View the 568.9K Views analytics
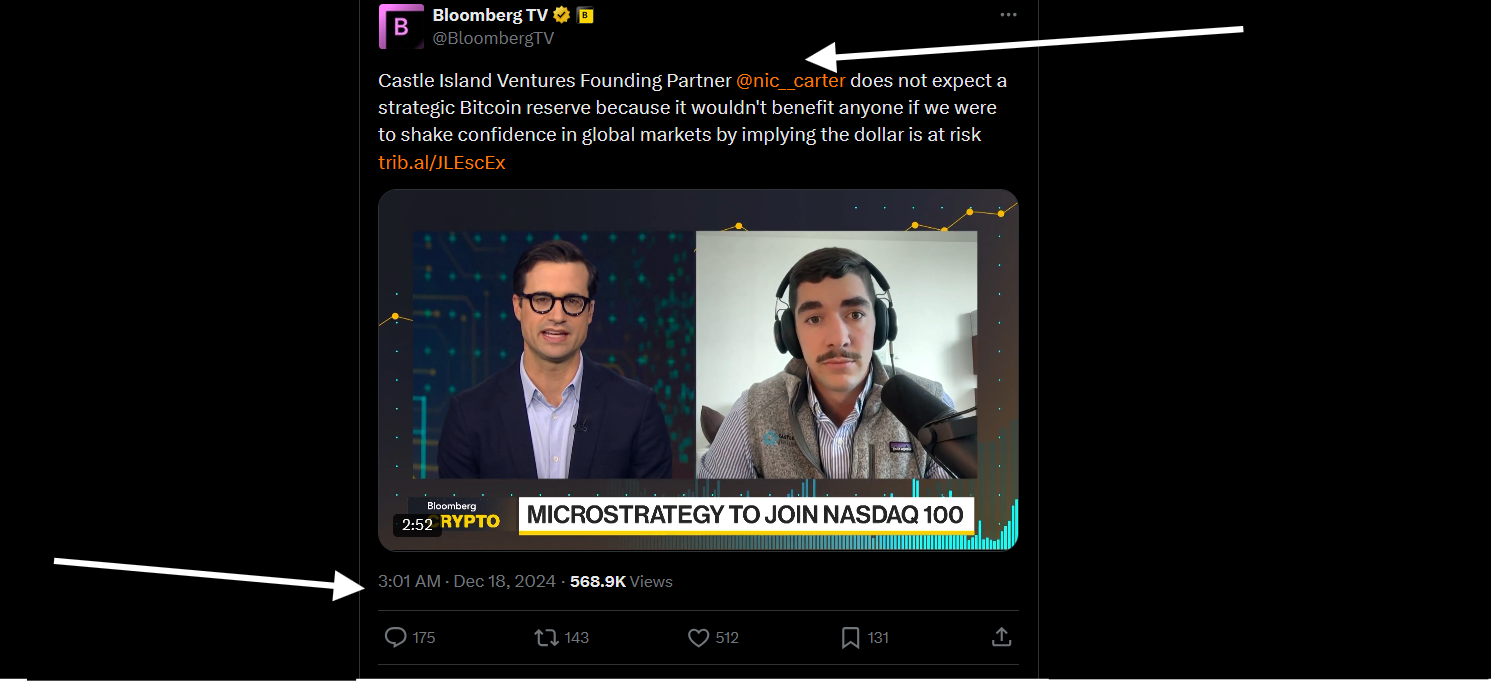The image size is (1491, 682). click(x=621, y=581)
